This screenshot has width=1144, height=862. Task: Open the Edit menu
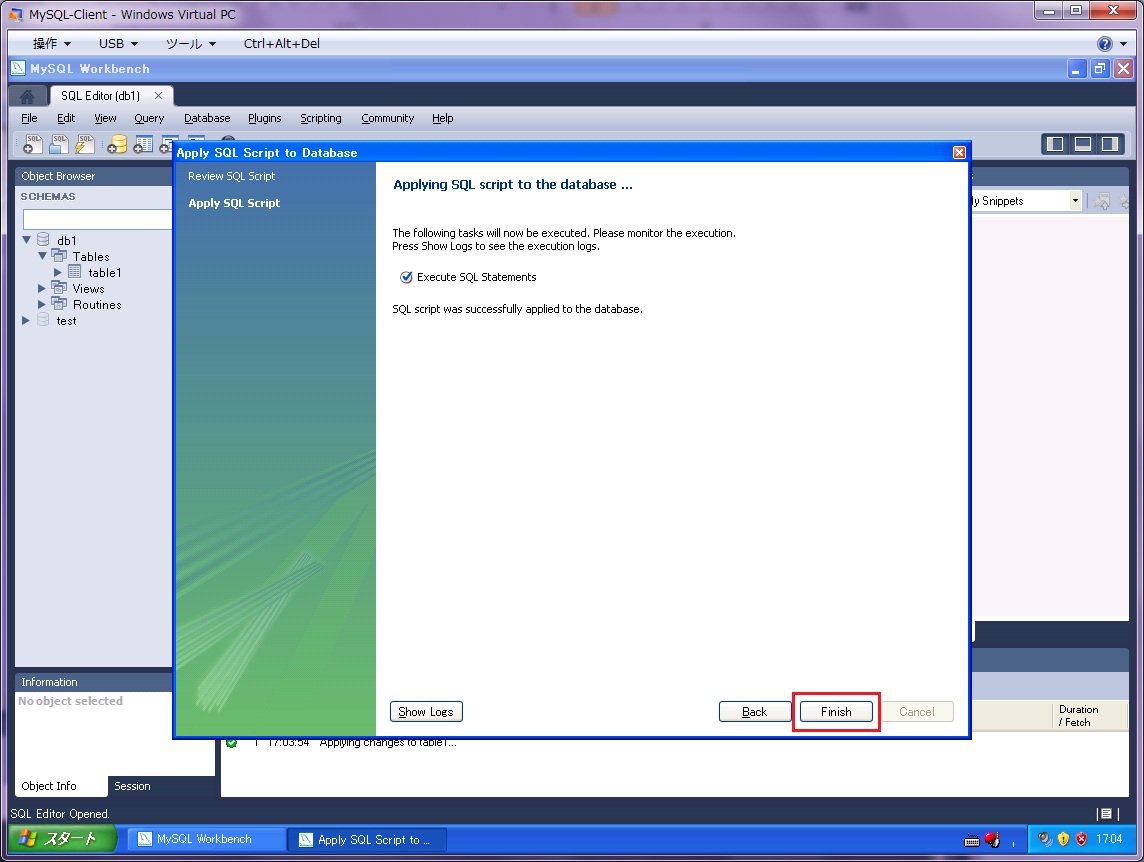[x=66, y=118]
